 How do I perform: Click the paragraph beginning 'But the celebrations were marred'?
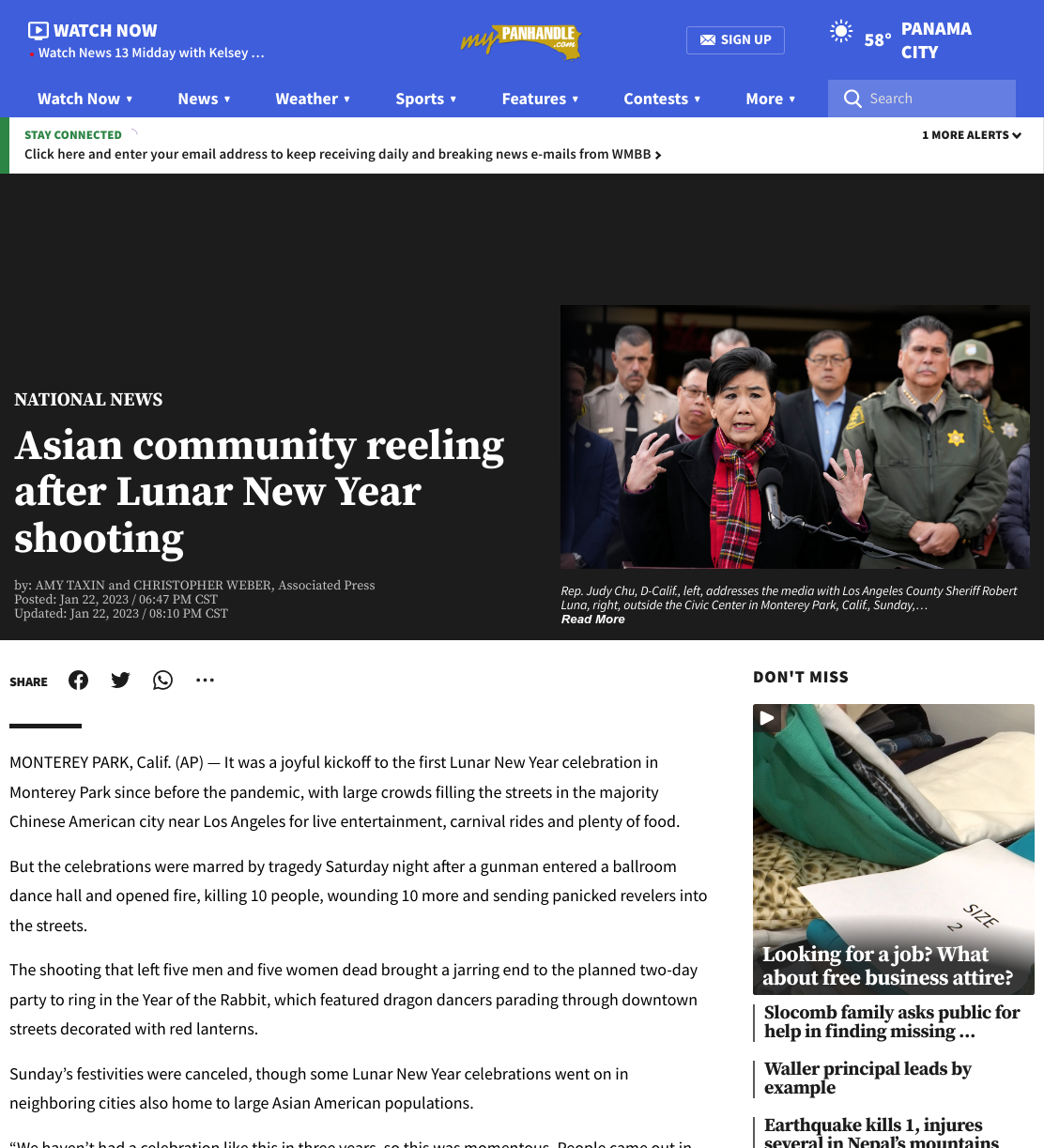coord(359,895)
